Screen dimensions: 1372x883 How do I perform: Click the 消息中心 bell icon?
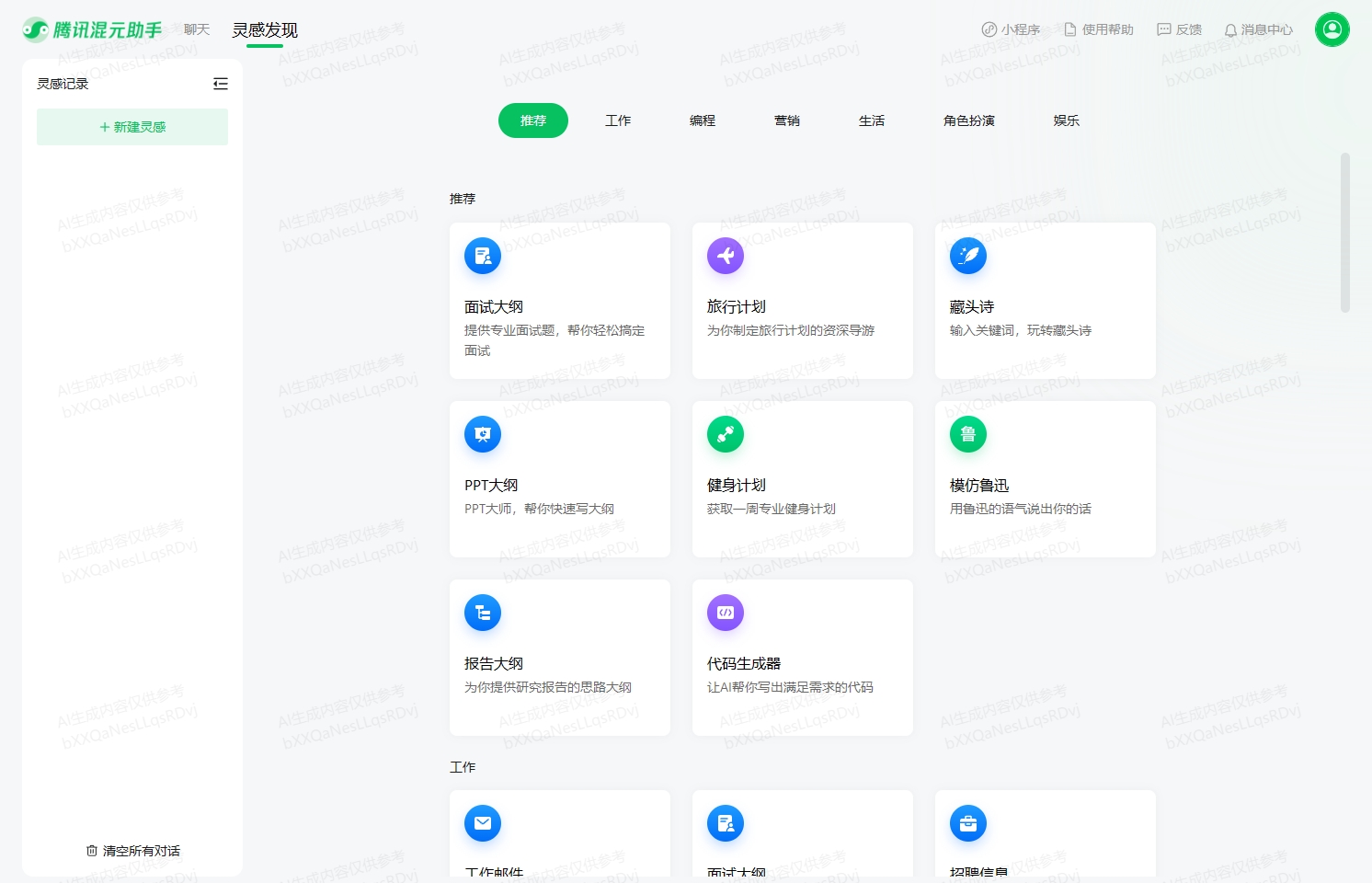[1230, 29]
